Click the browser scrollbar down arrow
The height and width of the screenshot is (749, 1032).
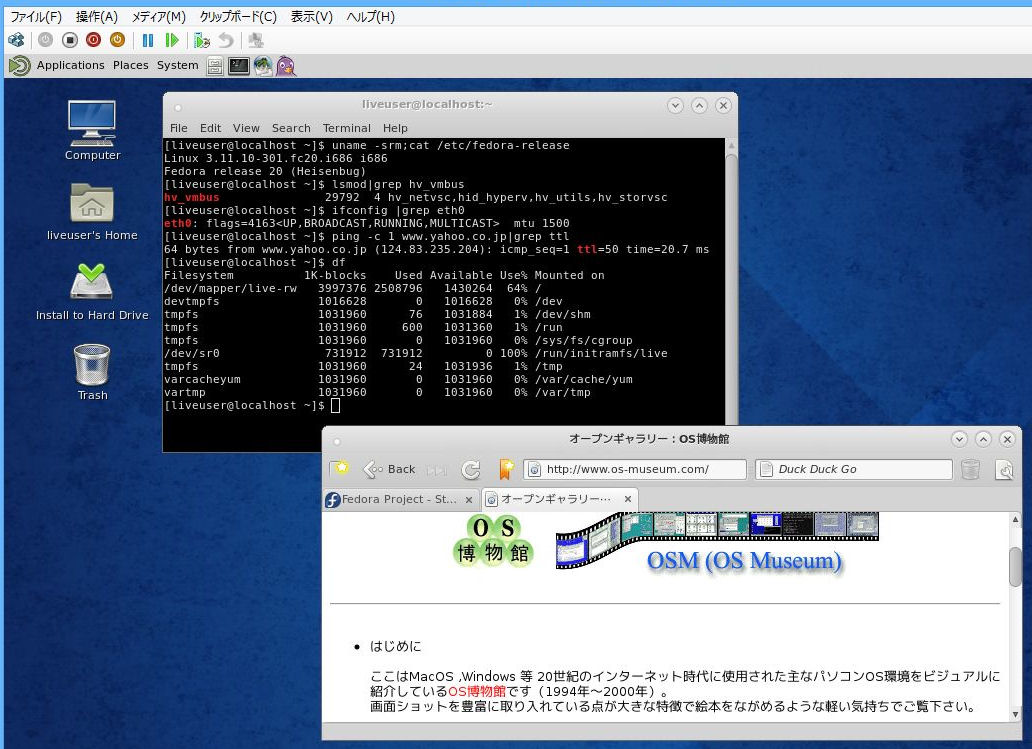[1015, 715]
